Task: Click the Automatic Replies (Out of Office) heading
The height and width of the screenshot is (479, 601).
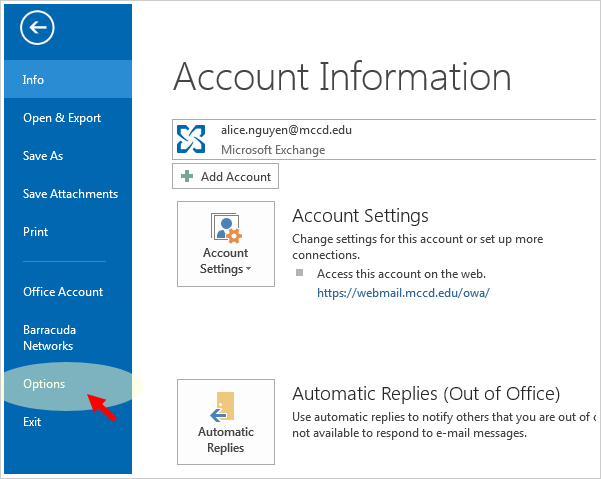Action: (x=426, y=394)
